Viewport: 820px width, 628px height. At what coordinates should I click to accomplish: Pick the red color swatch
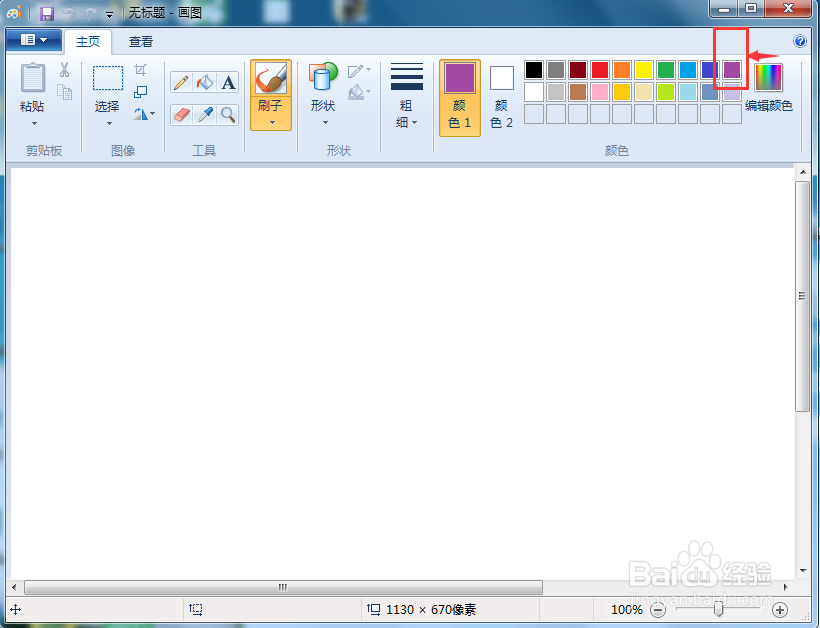pos(600,70)
